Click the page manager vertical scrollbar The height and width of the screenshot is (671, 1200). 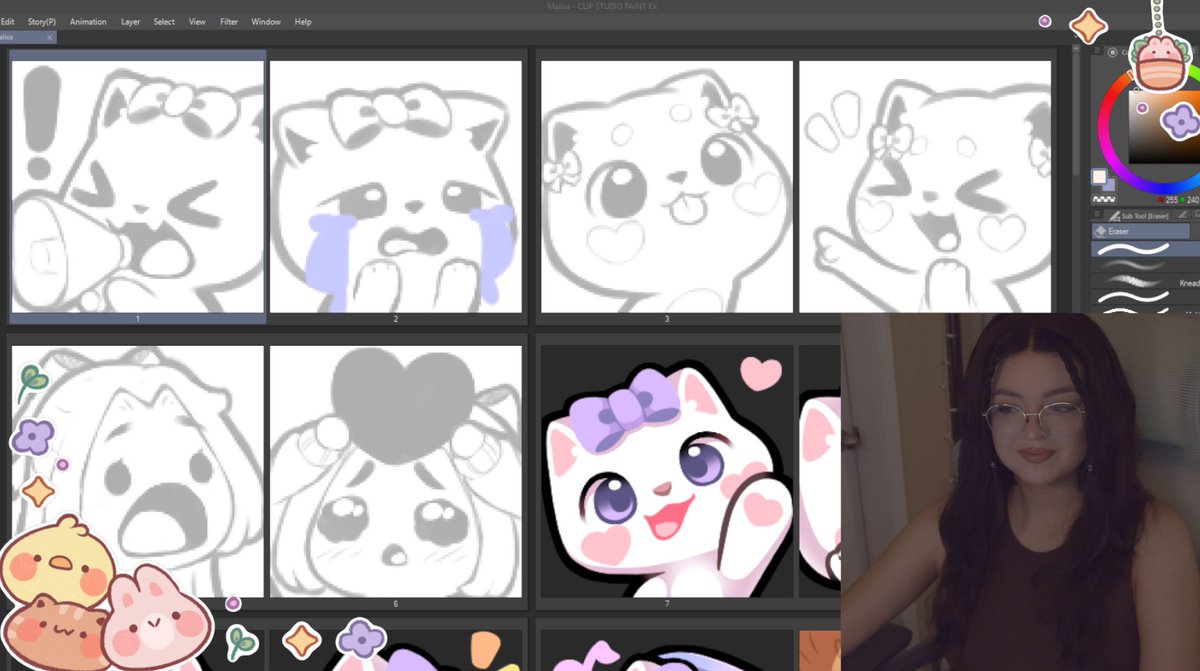pos(1077,110)
